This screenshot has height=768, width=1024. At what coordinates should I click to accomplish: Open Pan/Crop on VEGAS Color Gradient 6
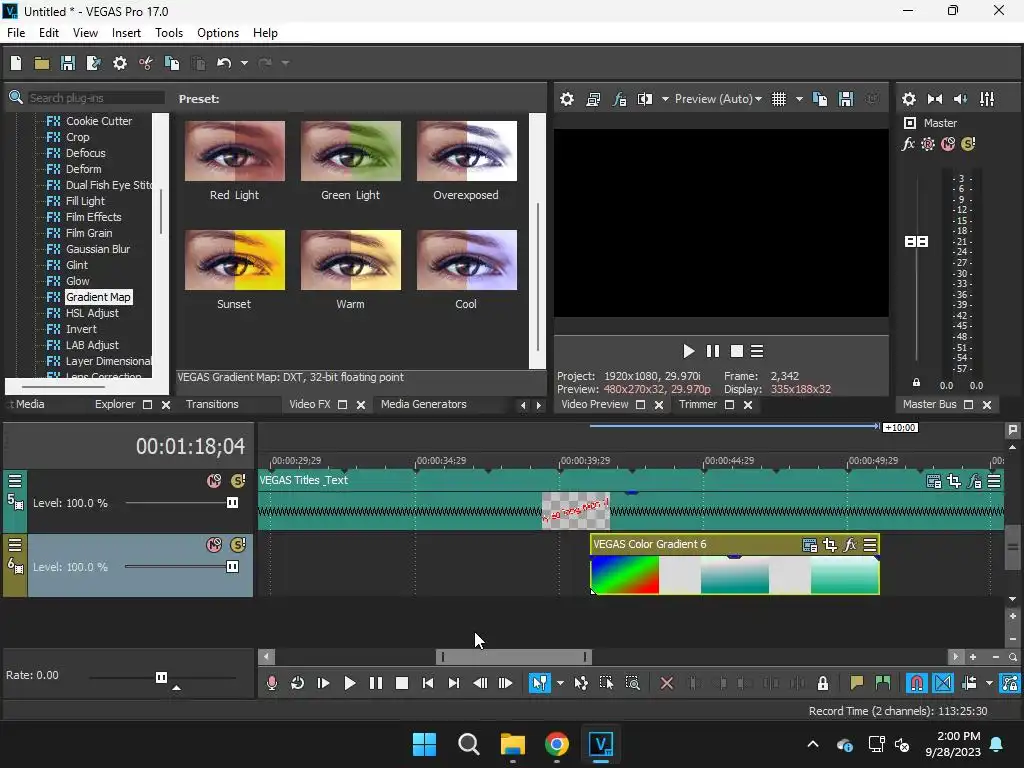tap(829, 545)
